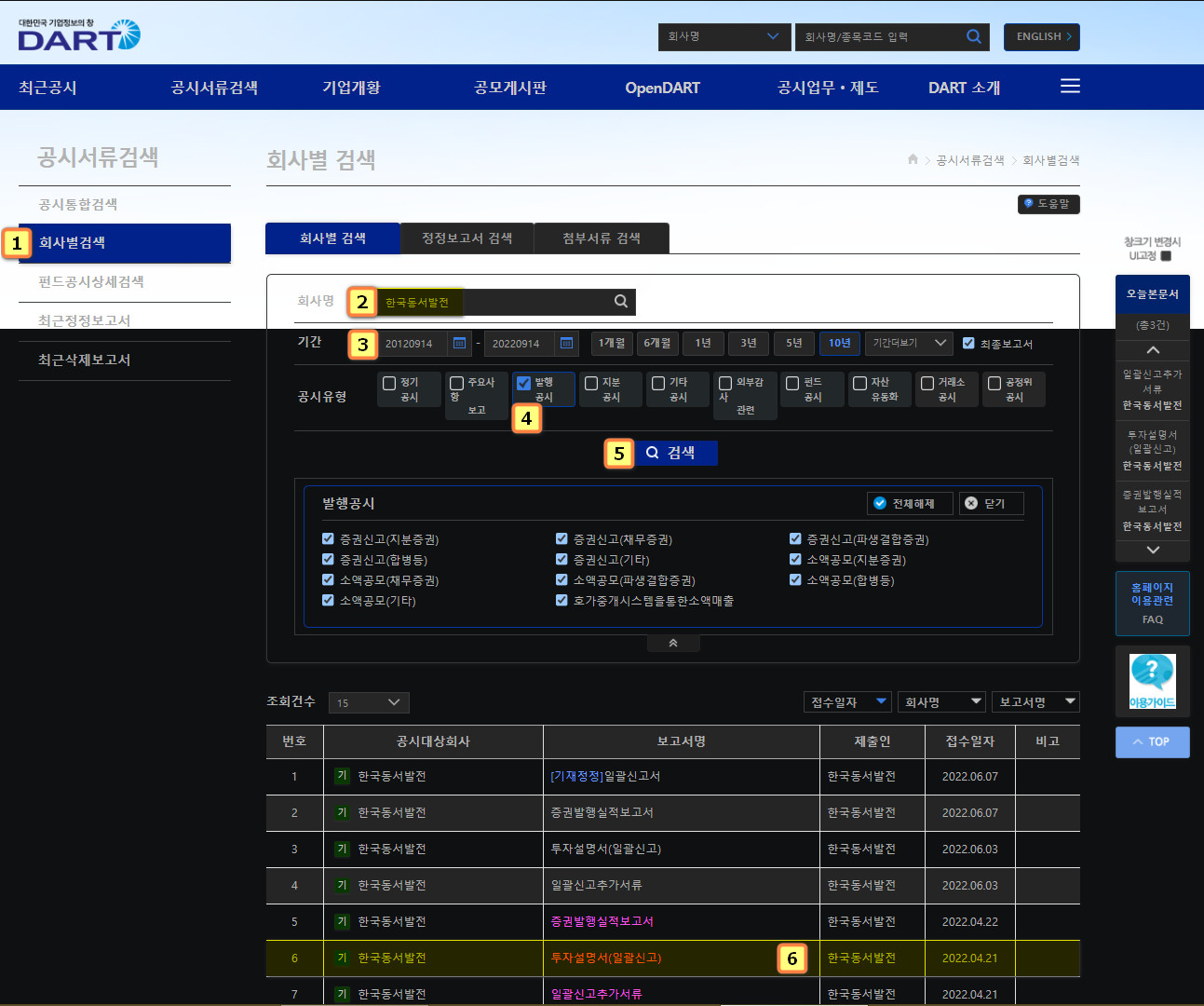This screenshot has height=1006, width=1204.
Task: Open the 공모게시판 nav menu
Action: click(x=510, y=88)
